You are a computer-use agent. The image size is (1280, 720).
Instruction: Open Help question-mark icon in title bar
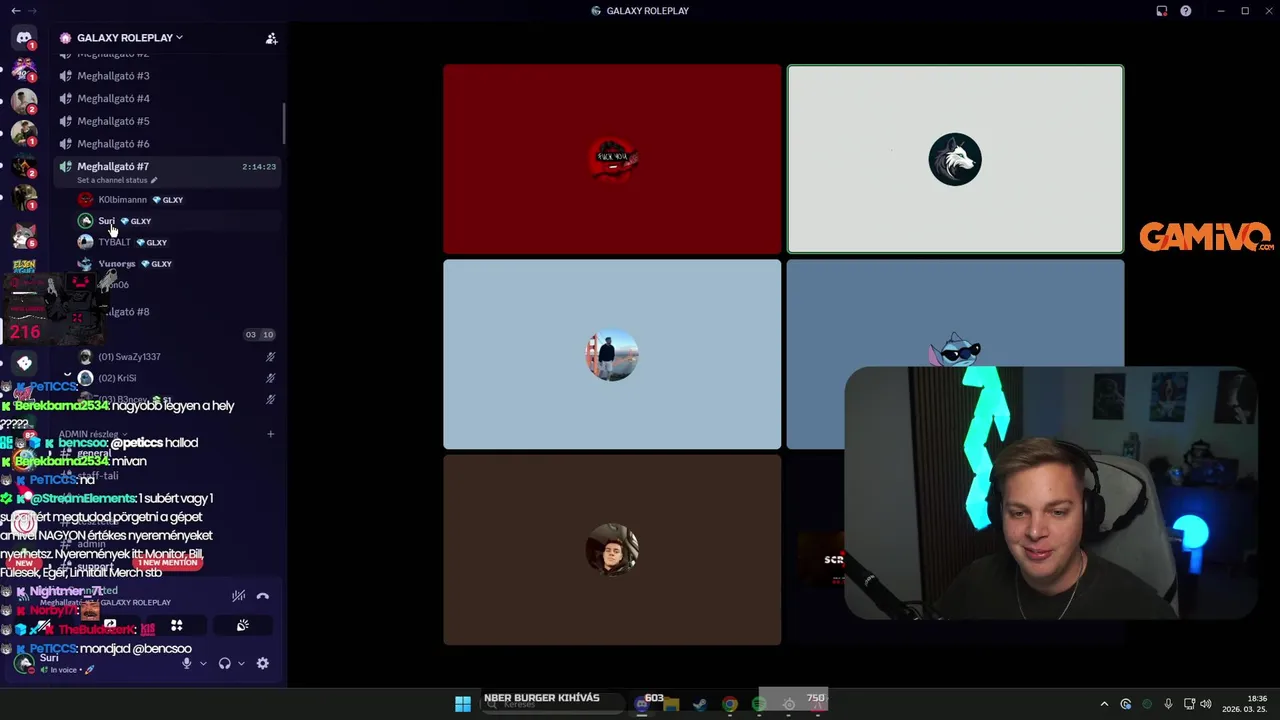[x=1186, y=11]
